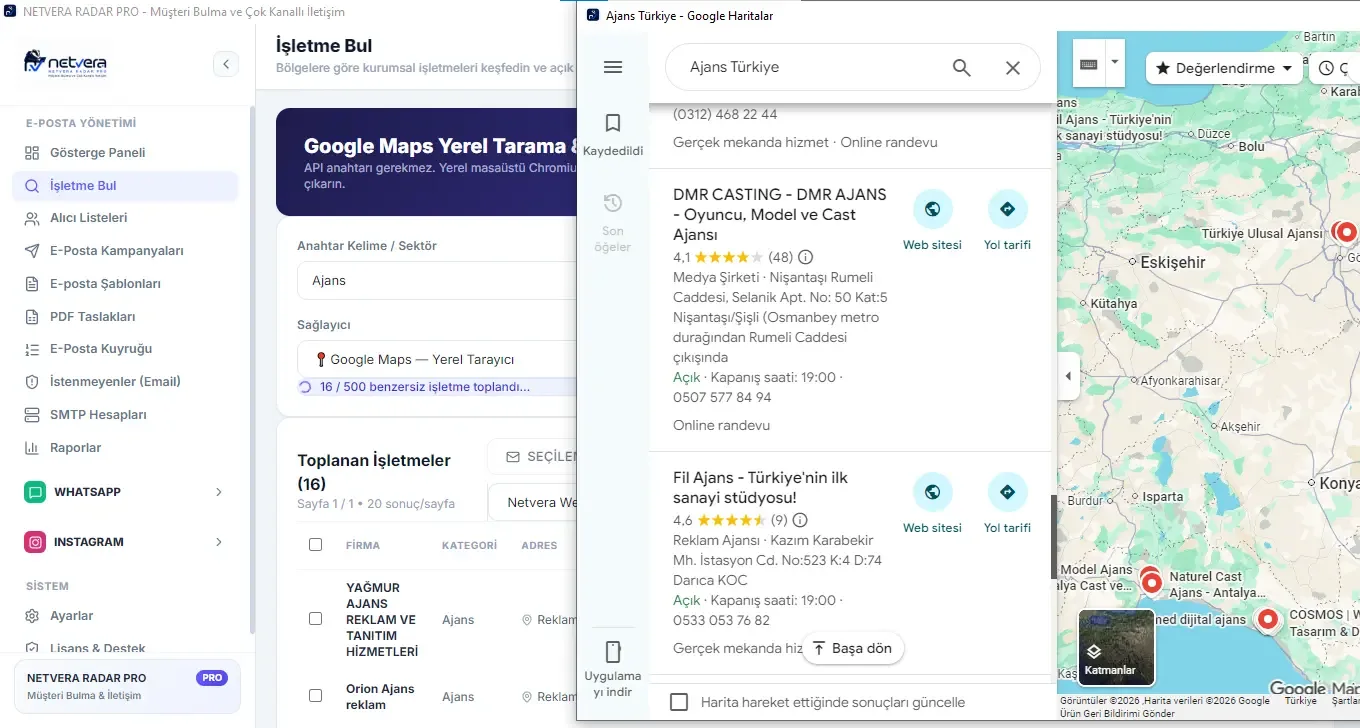
Task: Open Kaydedildi saved places in Google Maps
Action: click(x=613, y=135)
